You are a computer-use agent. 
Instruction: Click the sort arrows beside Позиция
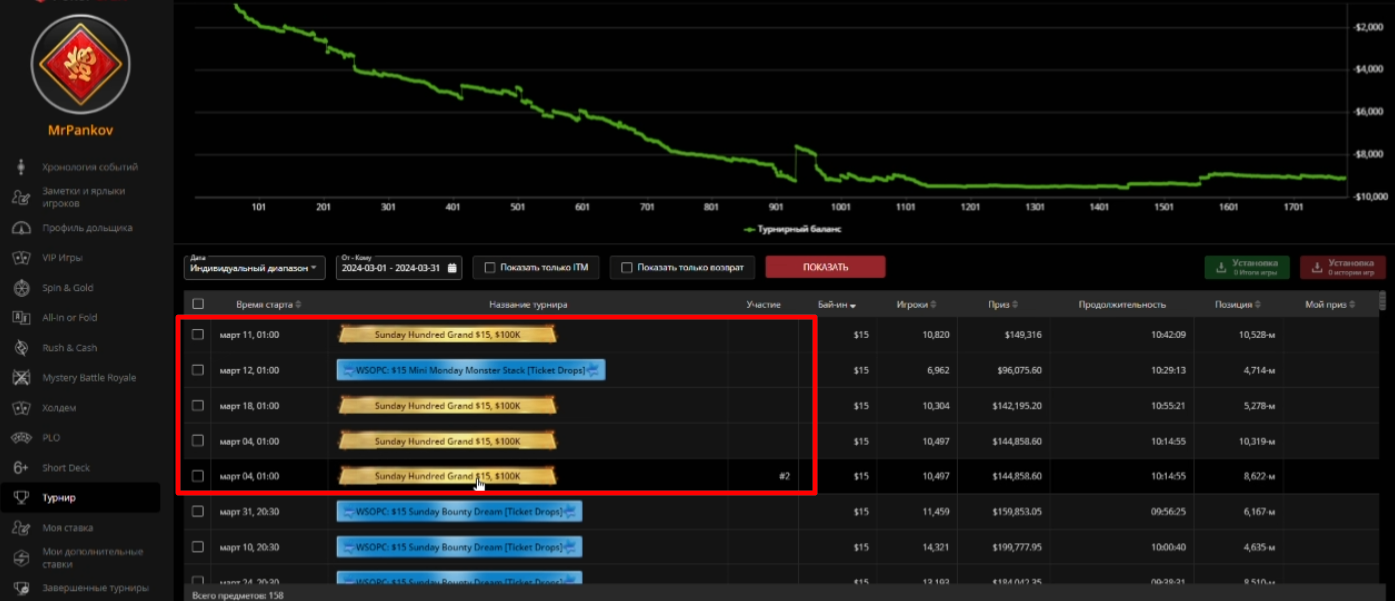(x=1256, y=304)
